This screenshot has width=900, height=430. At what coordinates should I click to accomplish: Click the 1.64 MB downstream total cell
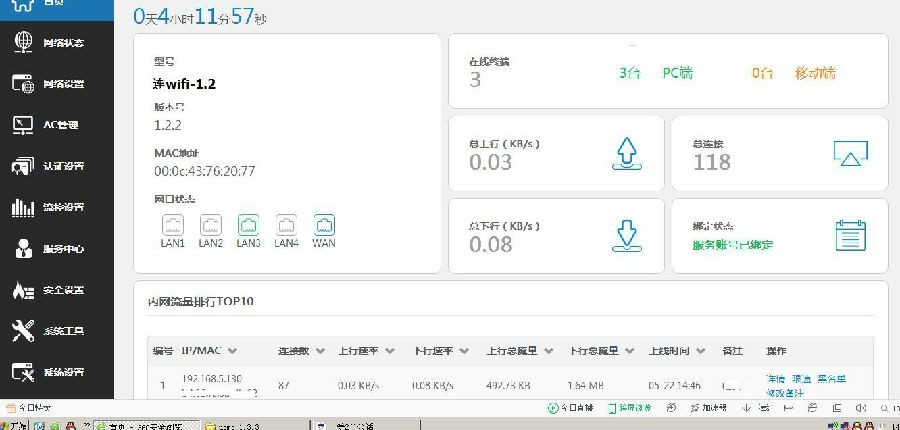point(585,386)
